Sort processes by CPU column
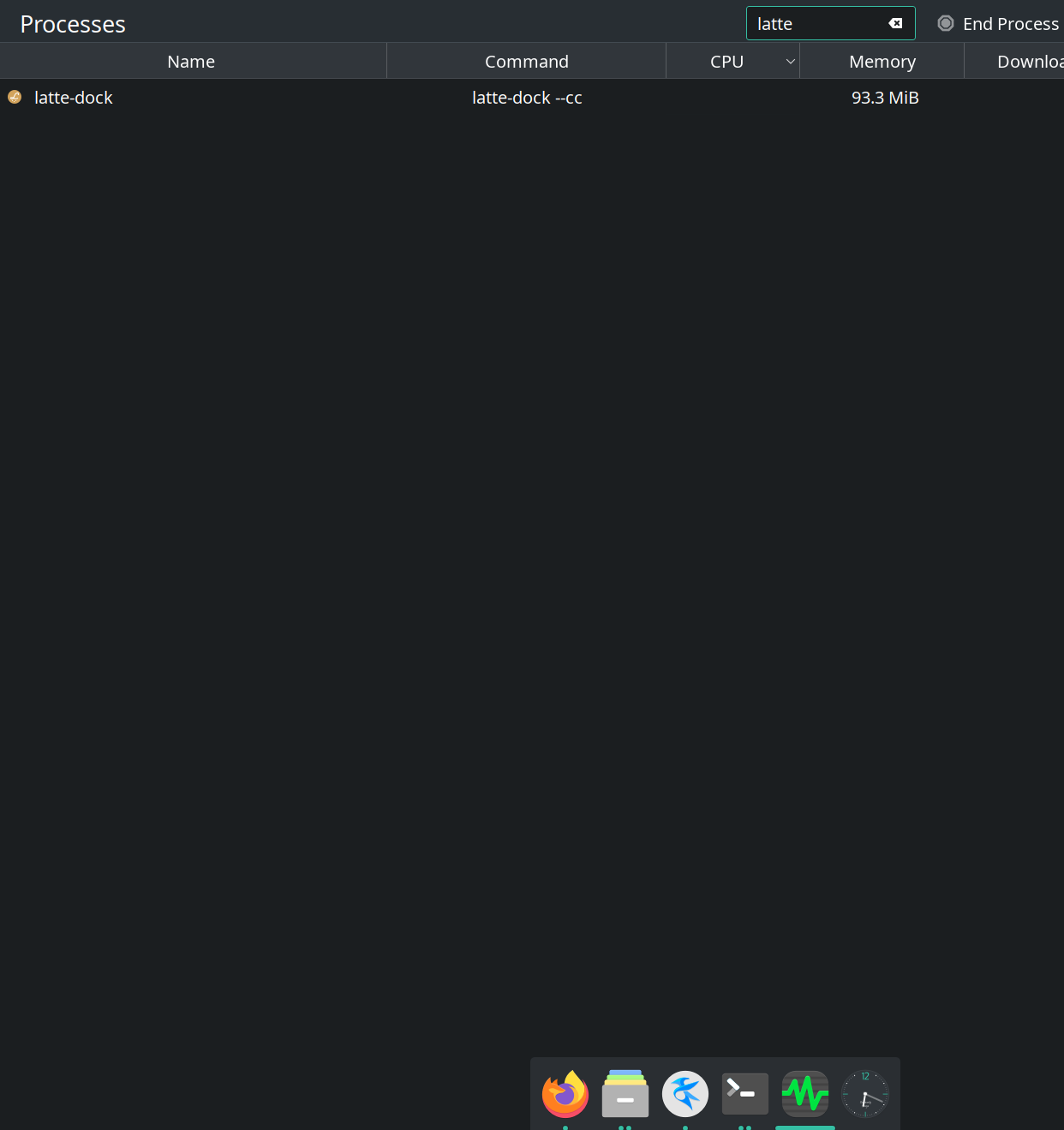The image size is (1064, 1130). (726, 62)
